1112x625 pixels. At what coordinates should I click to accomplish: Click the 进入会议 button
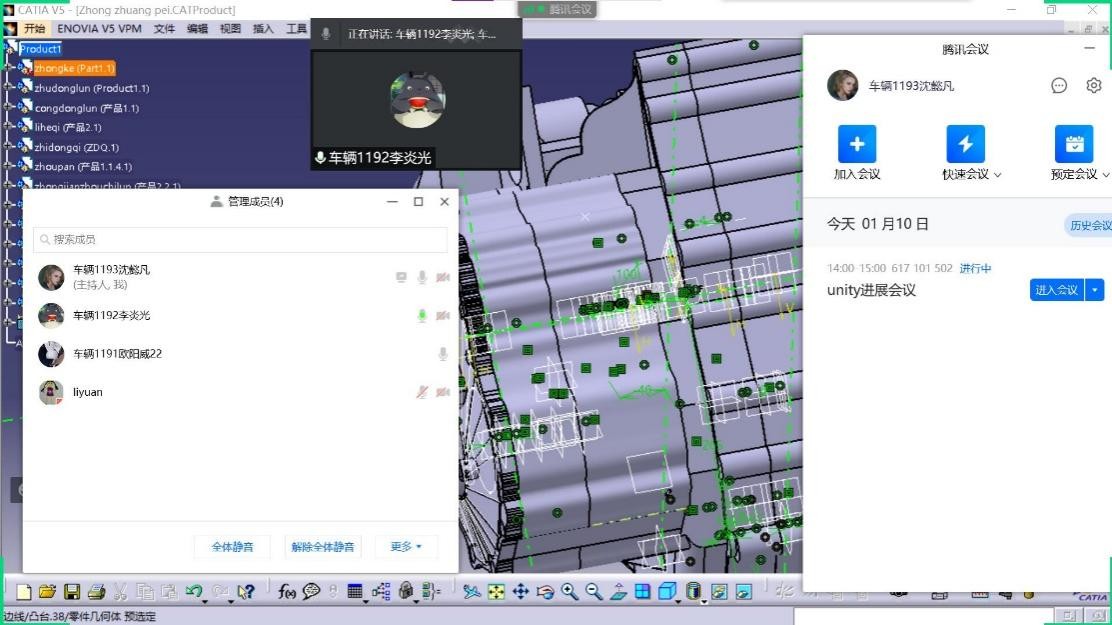point(1056,290)
